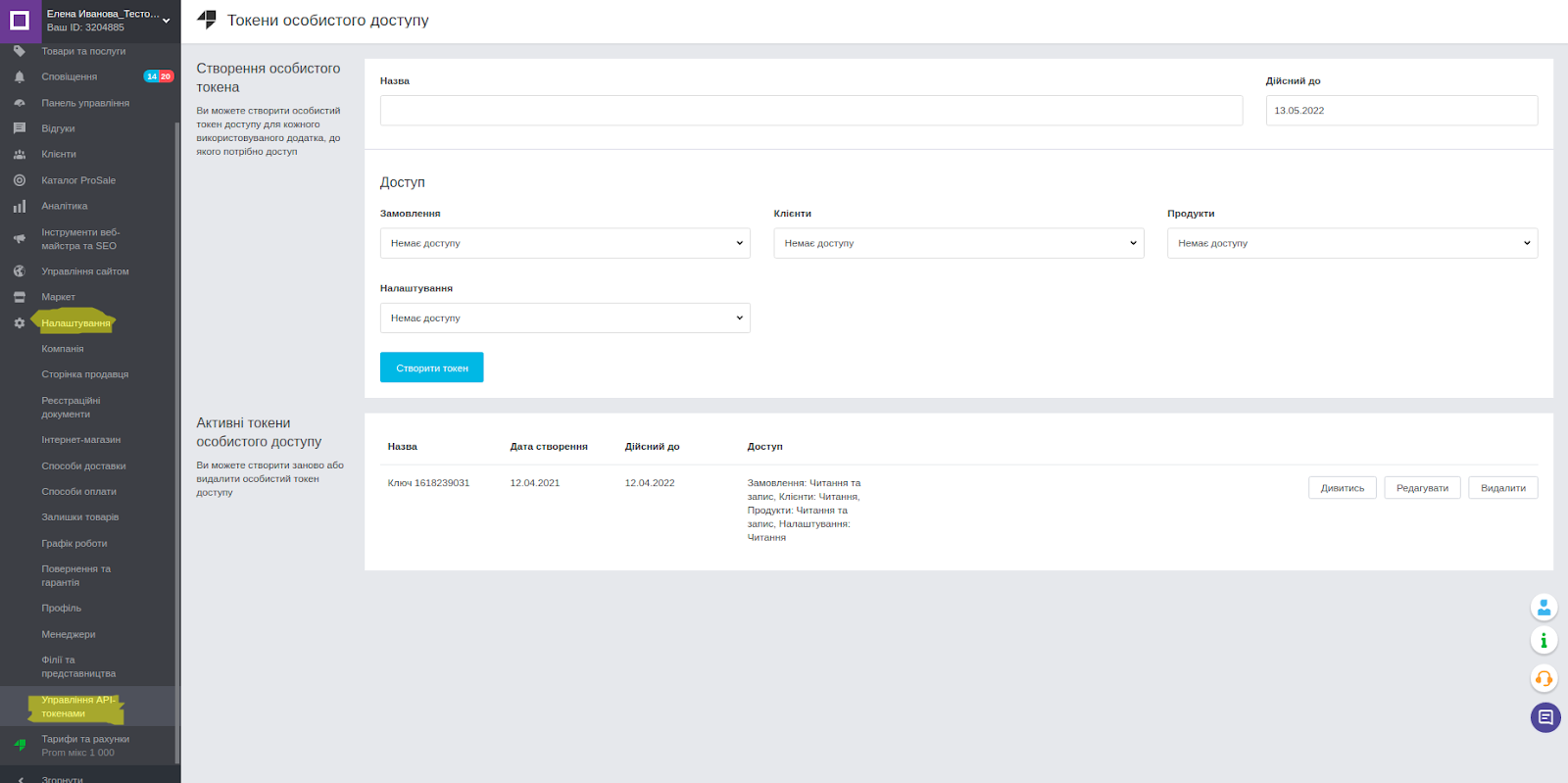Open the floating user profile icon
Screen dimensions: 1568x783
[1543, 608]
